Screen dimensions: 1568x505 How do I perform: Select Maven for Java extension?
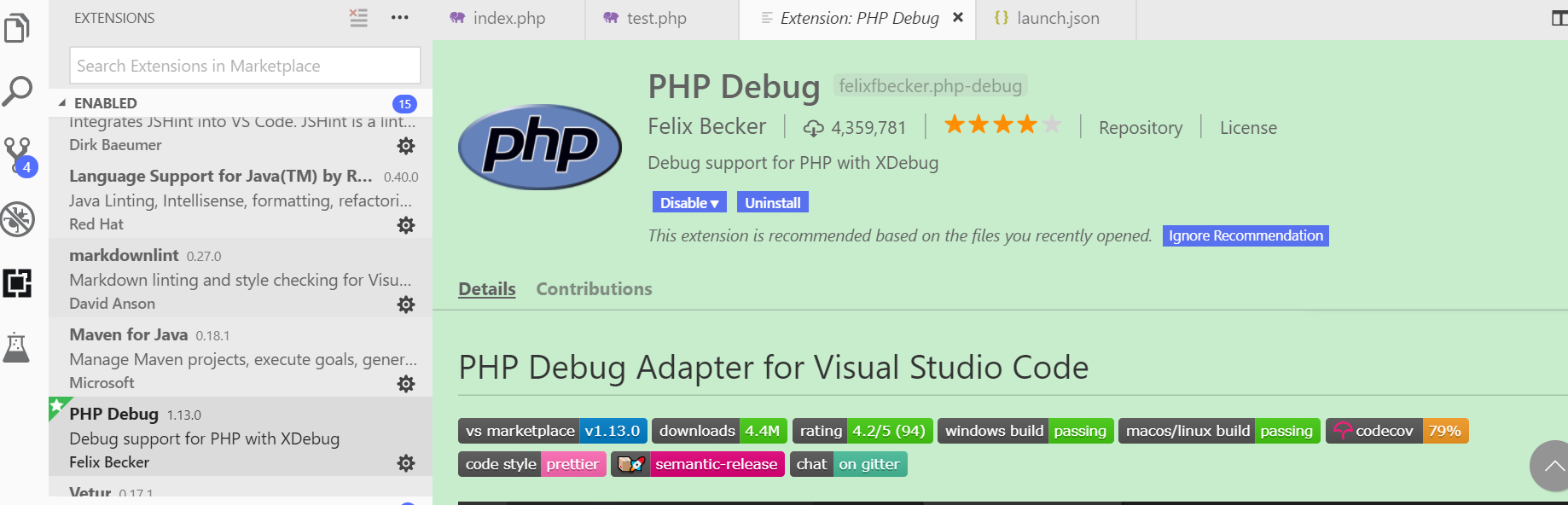tap(241, 357)
